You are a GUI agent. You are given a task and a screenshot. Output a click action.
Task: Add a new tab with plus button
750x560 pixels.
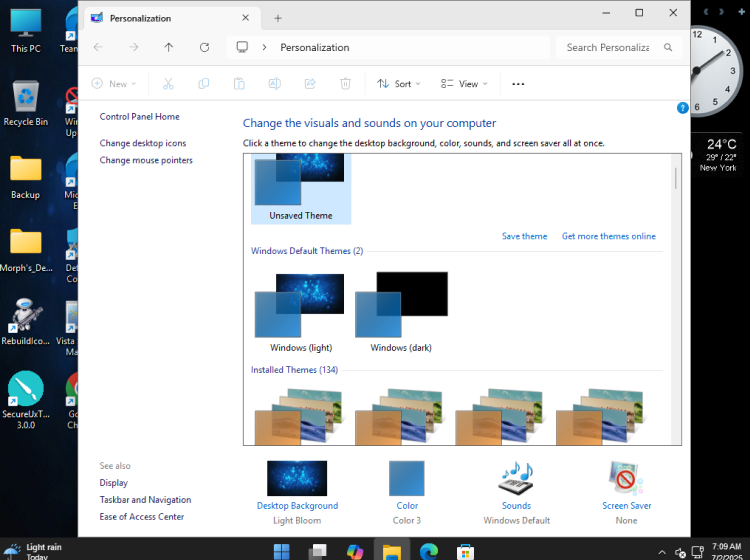[278, 18]
